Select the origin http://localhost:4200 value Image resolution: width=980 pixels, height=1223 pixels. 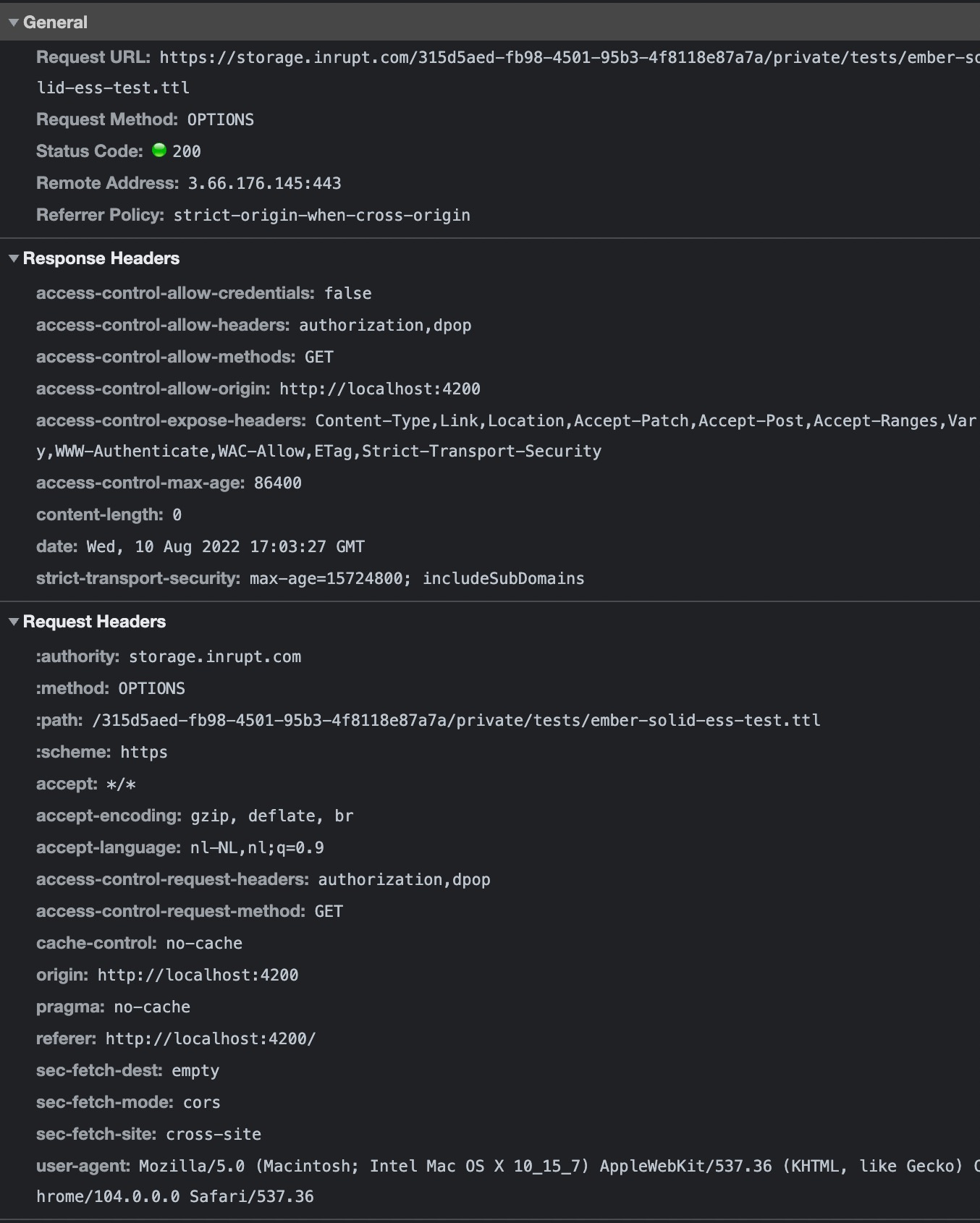point(198,975)
